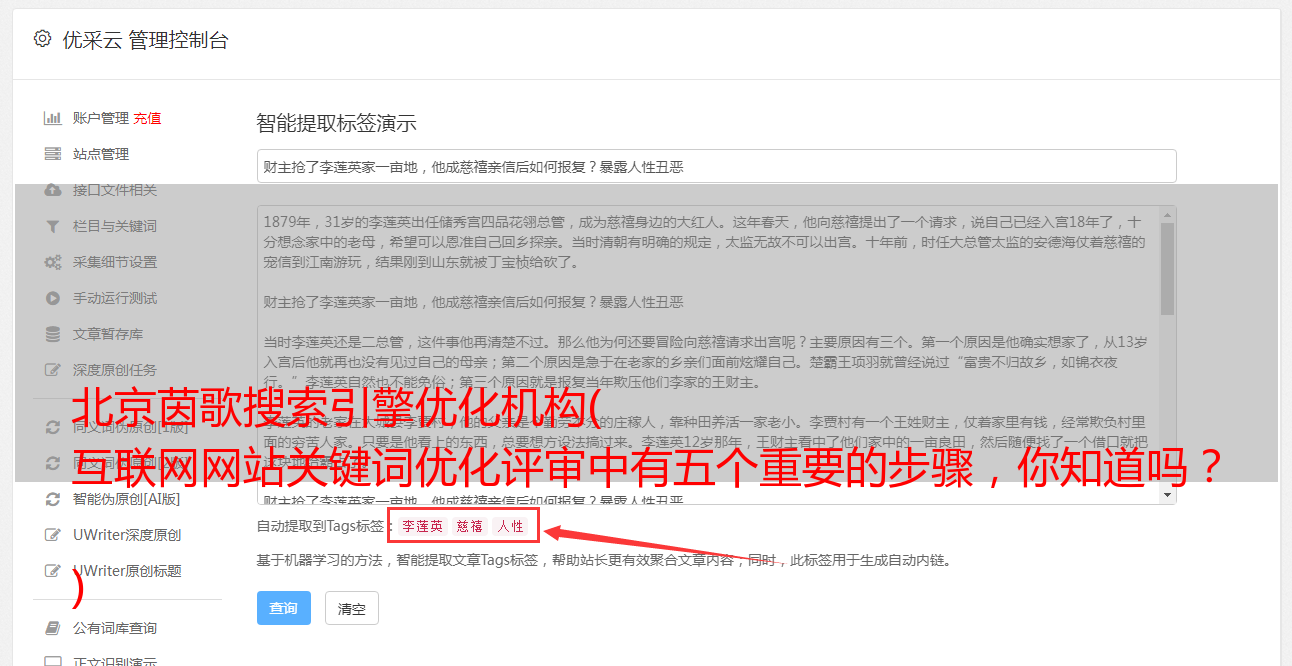
Task: Click the gears icon for 采集细节设置
Action: [53, 262]
